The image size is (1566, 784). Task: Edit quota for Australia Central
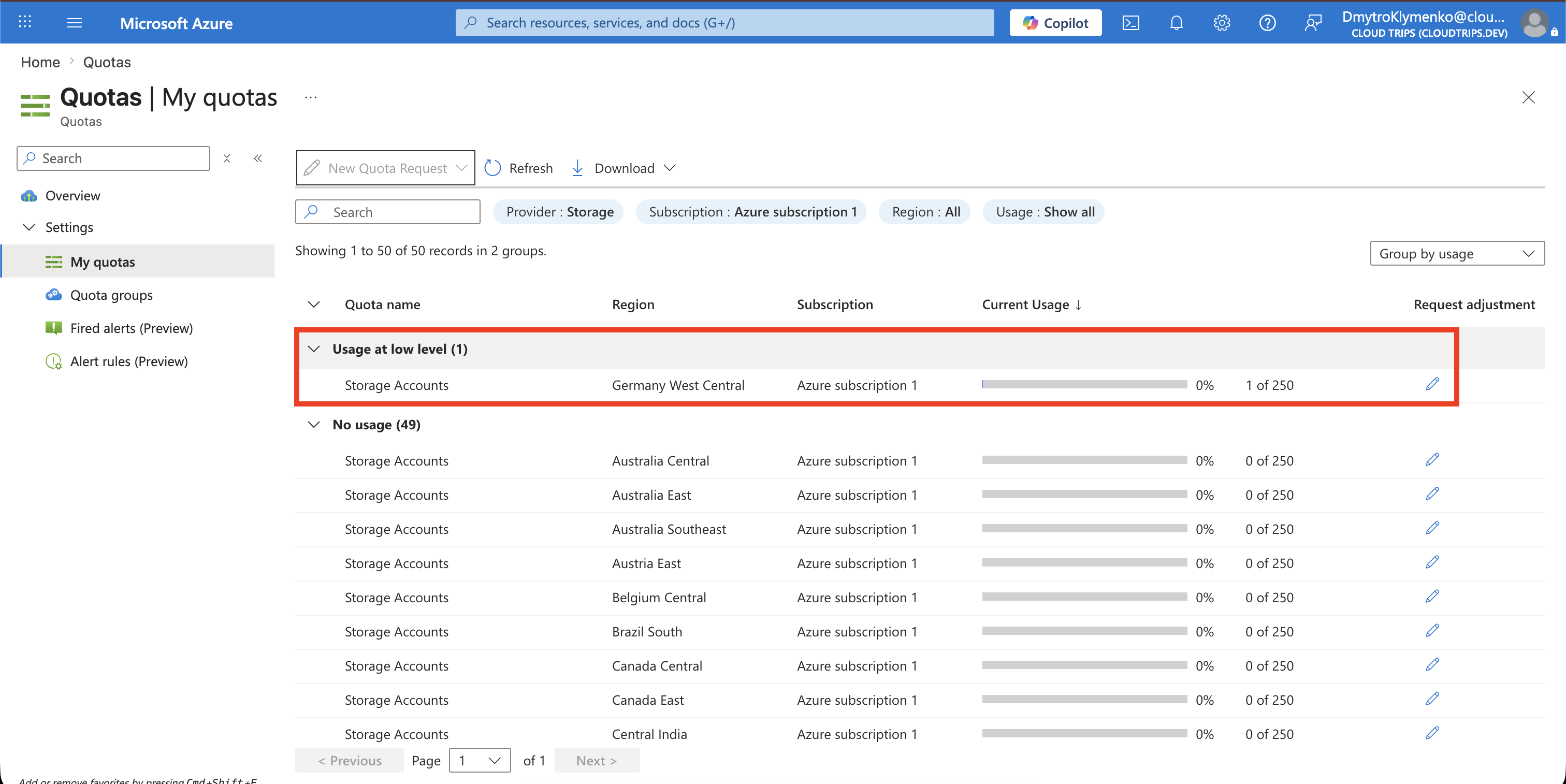tap(1432, 459)
